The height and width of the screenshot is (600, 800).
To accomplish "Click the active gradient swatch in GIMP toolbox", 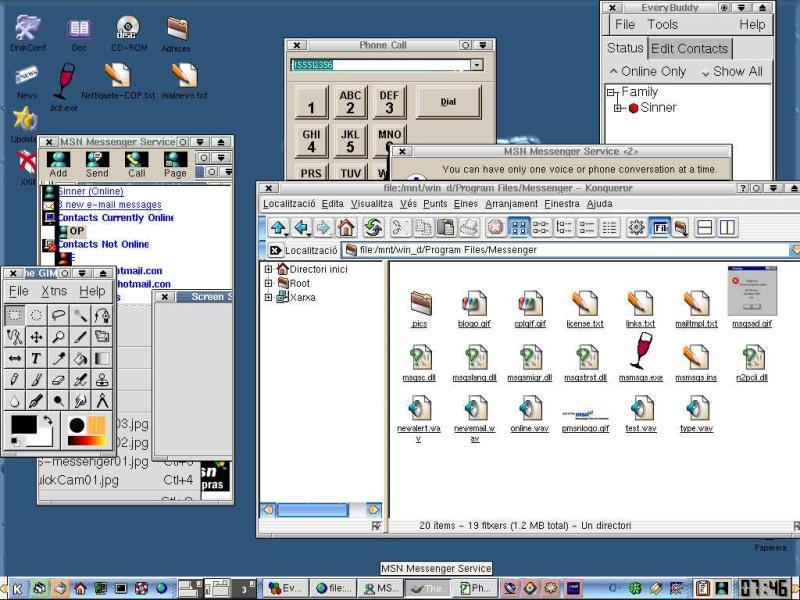I will 87,440.
